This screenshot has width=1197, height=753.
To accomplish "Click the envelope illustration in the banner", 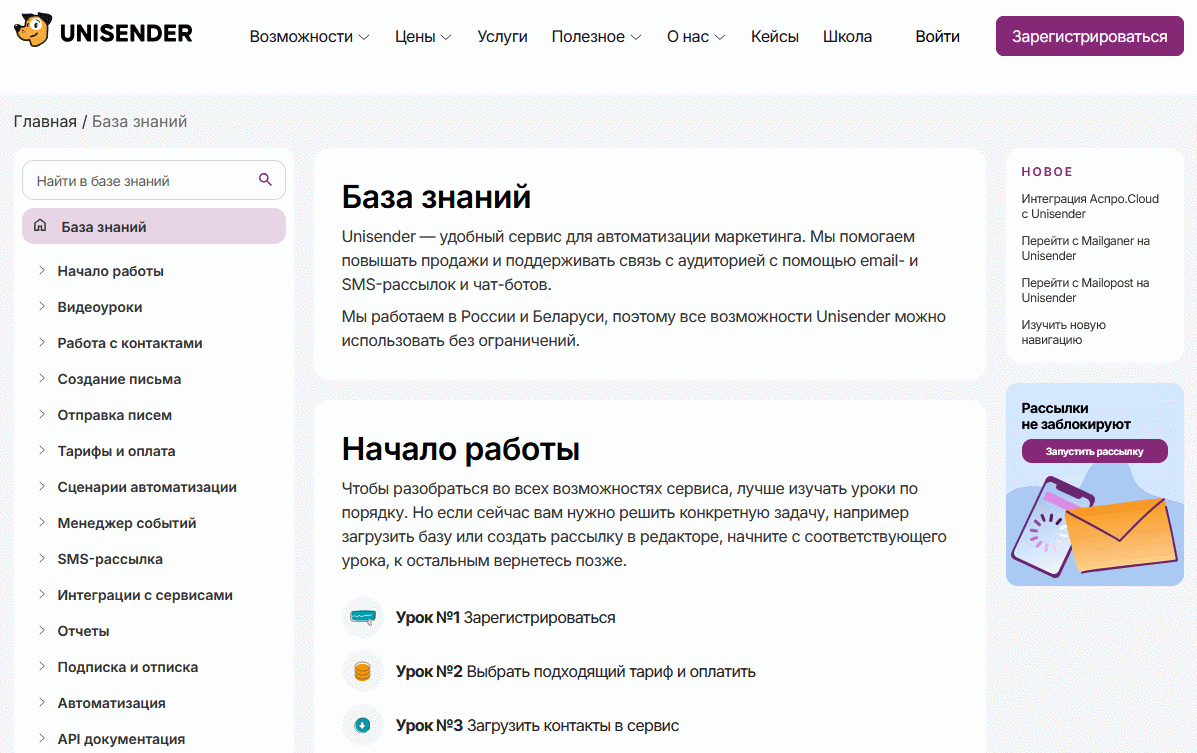I will [1121, 534].
